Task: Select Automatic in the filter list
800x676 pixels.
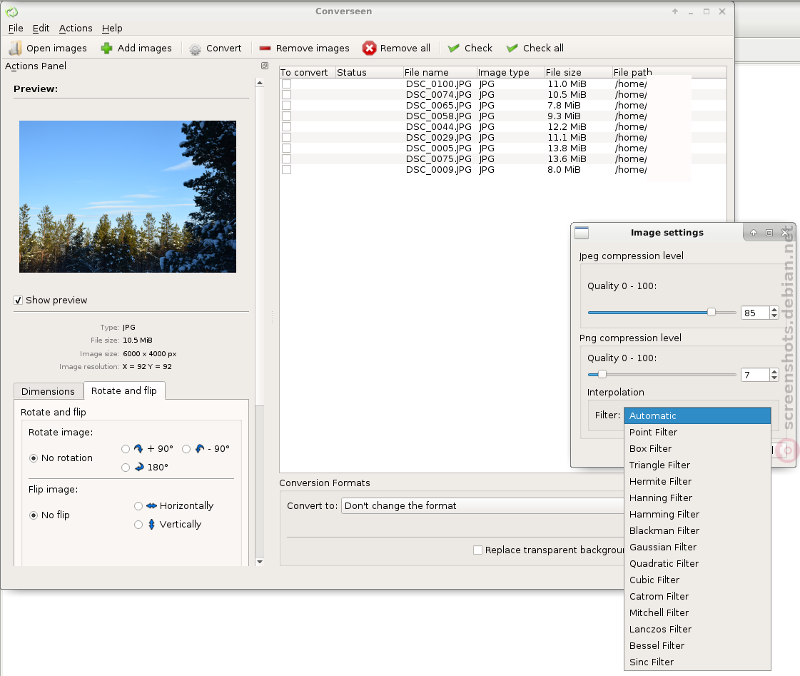Action: tap(697, 416)
